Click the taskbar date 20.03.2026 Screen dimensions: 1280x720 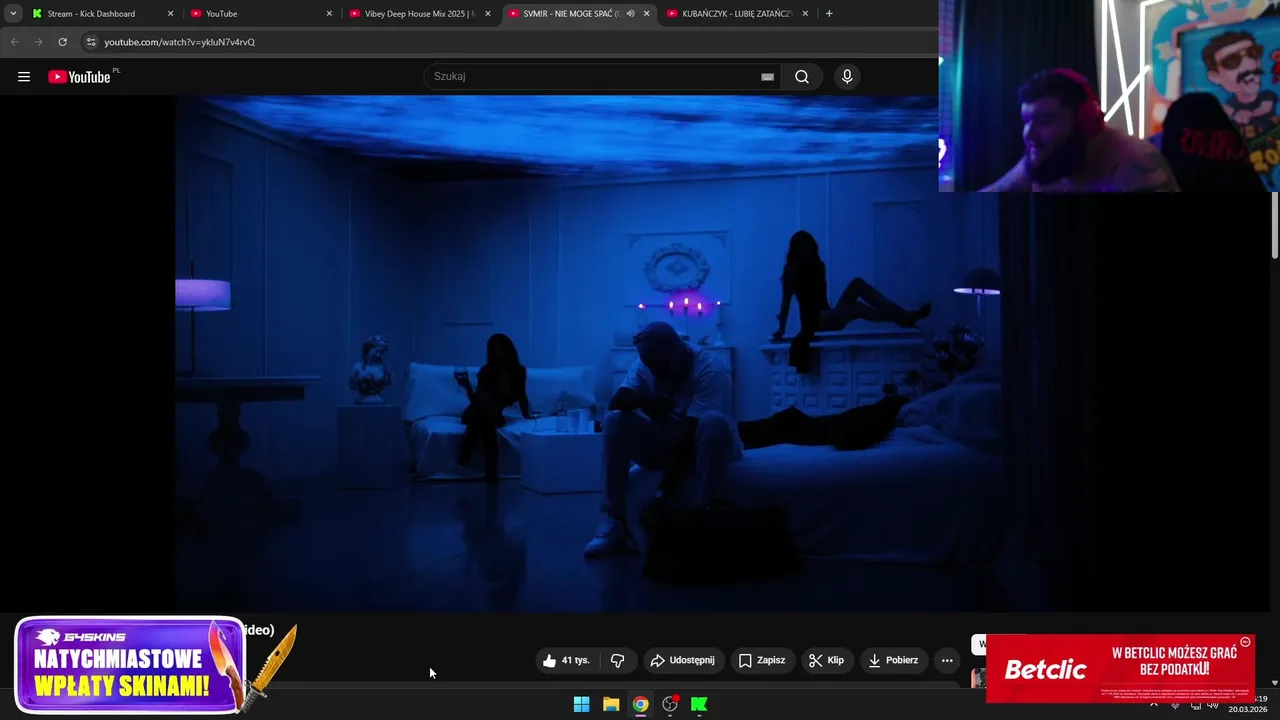point(1248,709)
